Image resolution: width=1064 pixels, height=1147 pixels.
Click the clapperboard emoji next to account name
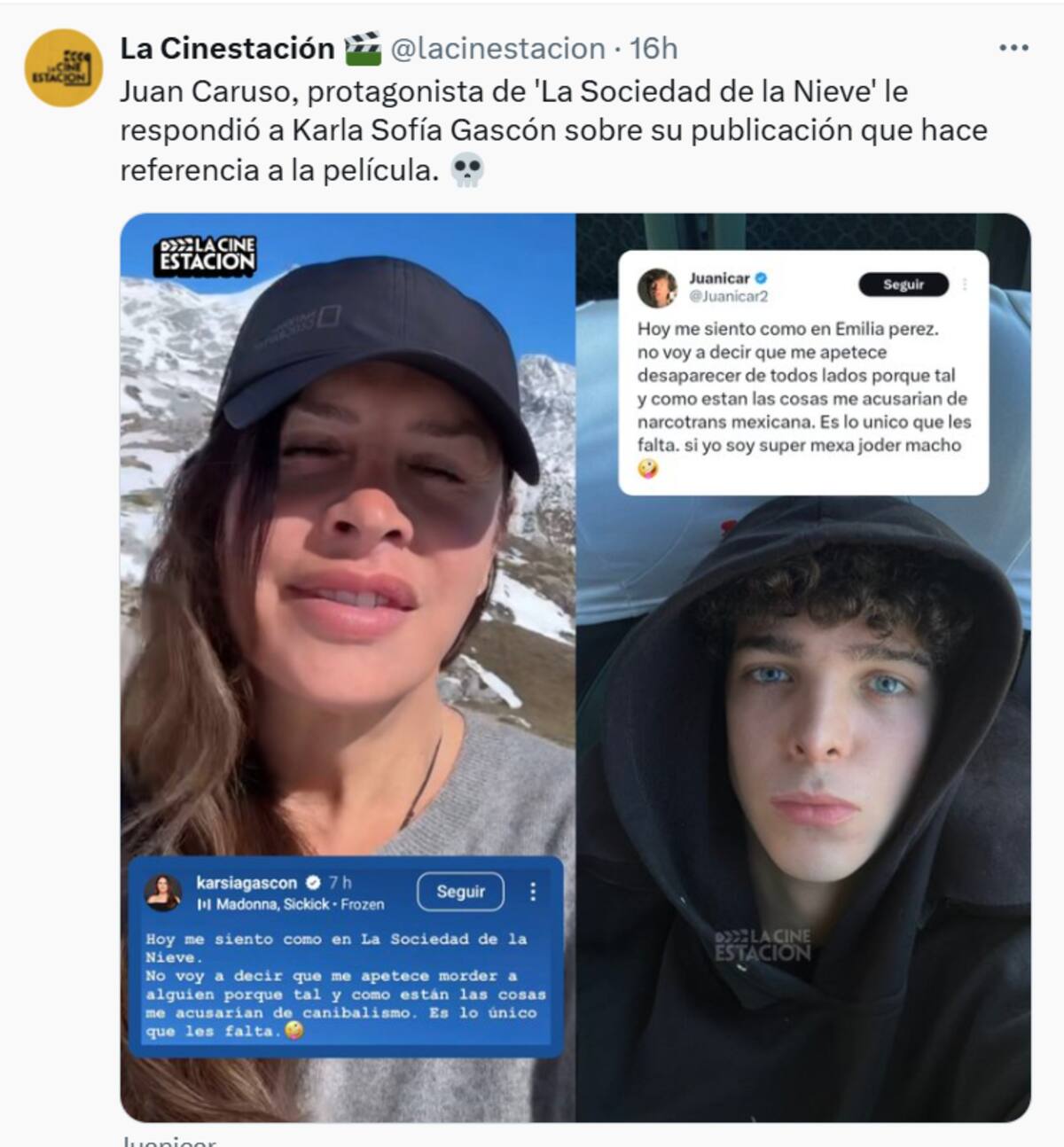pos(362,48)
